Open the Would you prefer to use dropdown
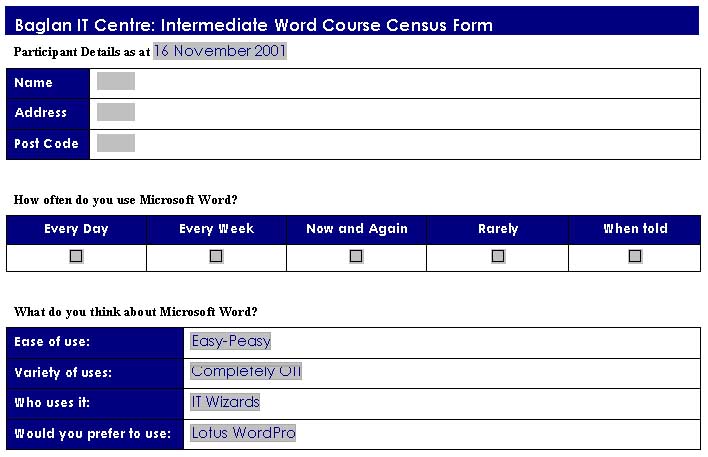 pyautogui.click(x=243, y=433)
